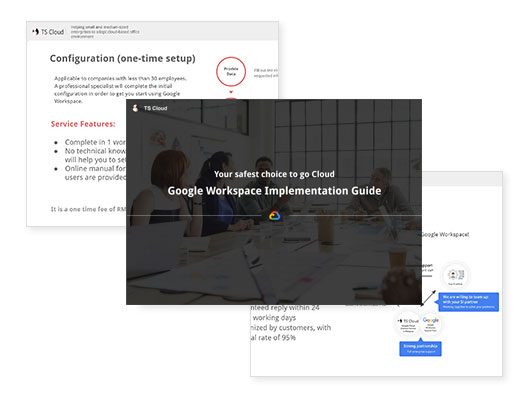Click 'Applicable to companies with less than 30 employees' text
Screen dimensions: 525x400
tap(121, 78)
